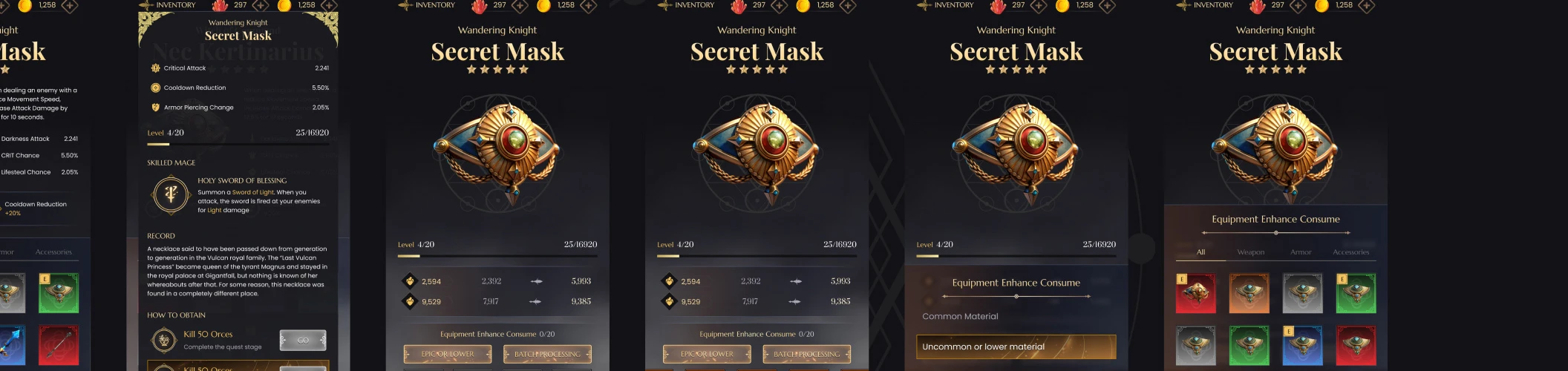This screenshot has height=371, width=1568.
Task: Select the blue bow and arrow item
Action: pyautogui.click(x=10, y=345)
